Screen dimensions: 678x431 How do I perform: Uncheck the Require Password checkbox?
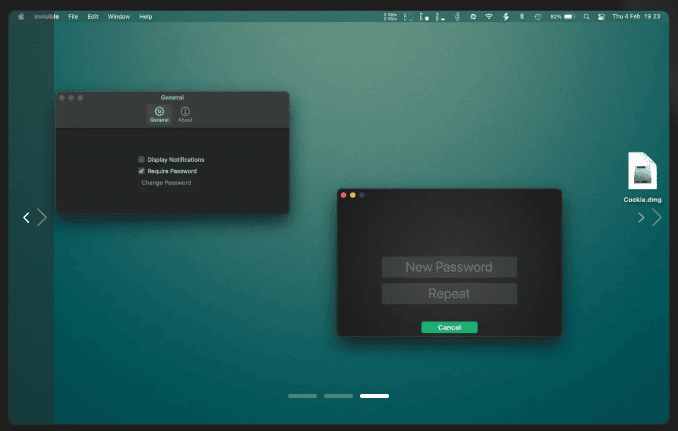point(141,171)
